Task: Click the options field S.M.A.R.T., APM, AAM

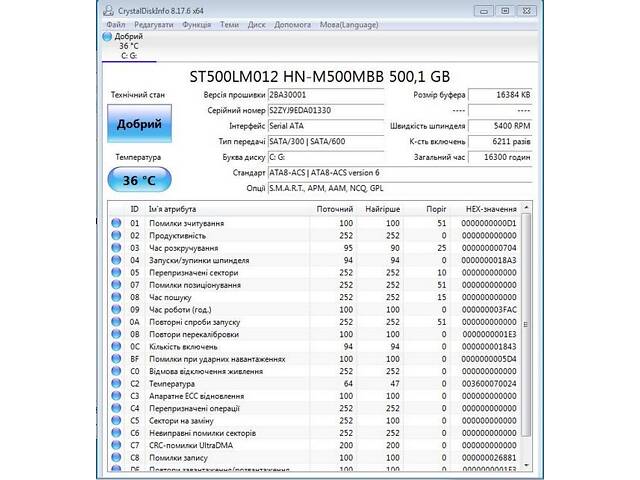Action: [x=400, y=188]
